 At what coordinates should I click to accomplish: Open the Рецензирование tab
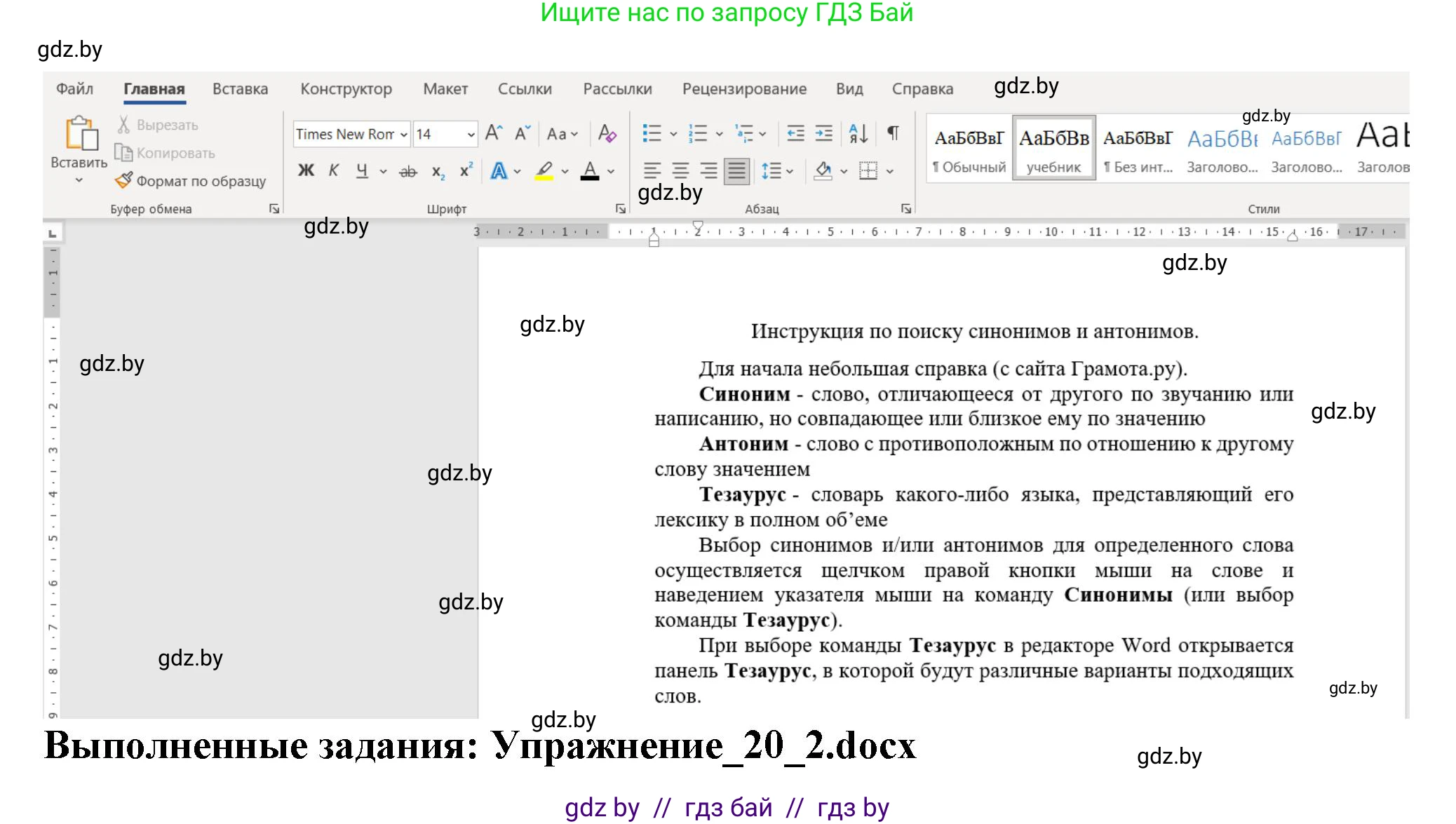743,88
